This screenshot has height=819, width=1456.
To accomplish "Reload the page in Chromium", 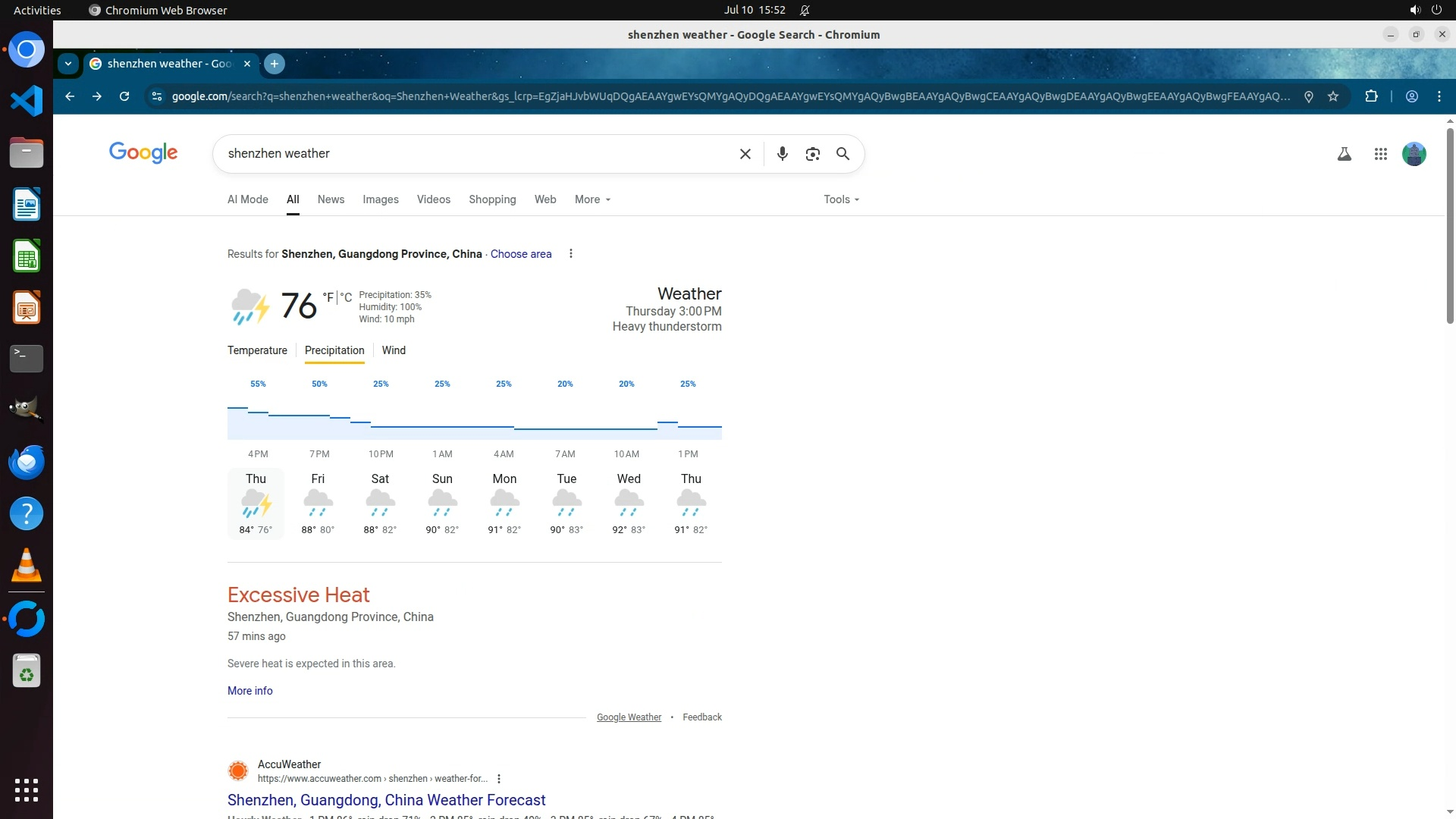I will pos(124,96).
